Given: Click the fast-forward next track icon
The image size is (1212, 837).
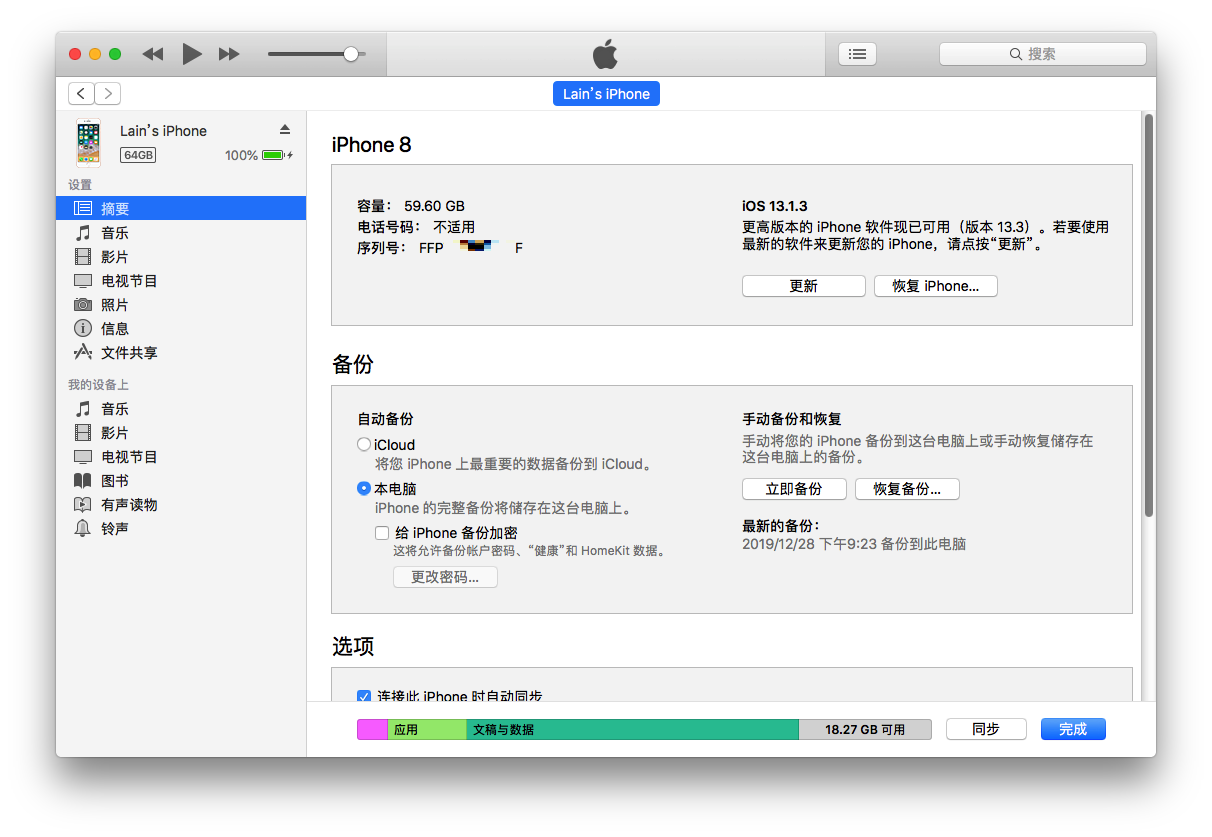Looking at the screenshot, I should [x=229, y=54].
